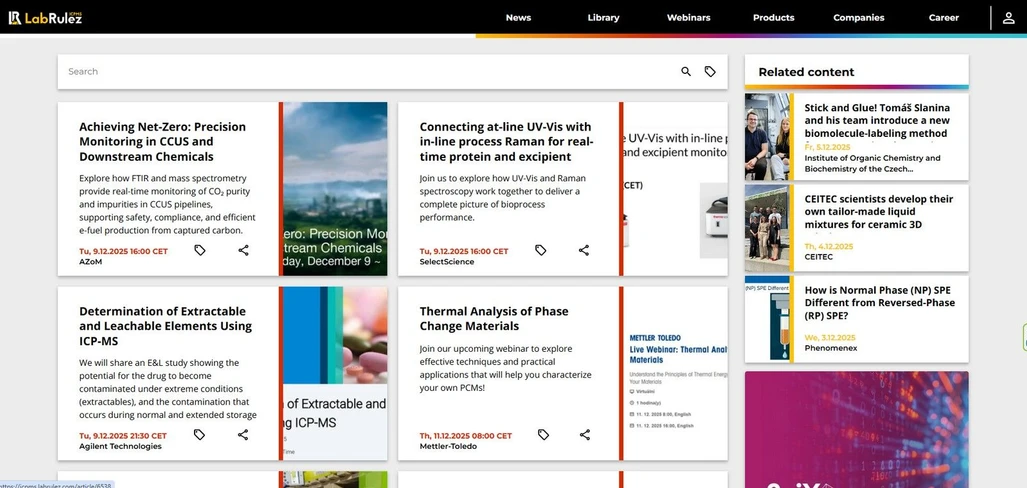Click Mettler-Toledo organizer label

[448, 447]
